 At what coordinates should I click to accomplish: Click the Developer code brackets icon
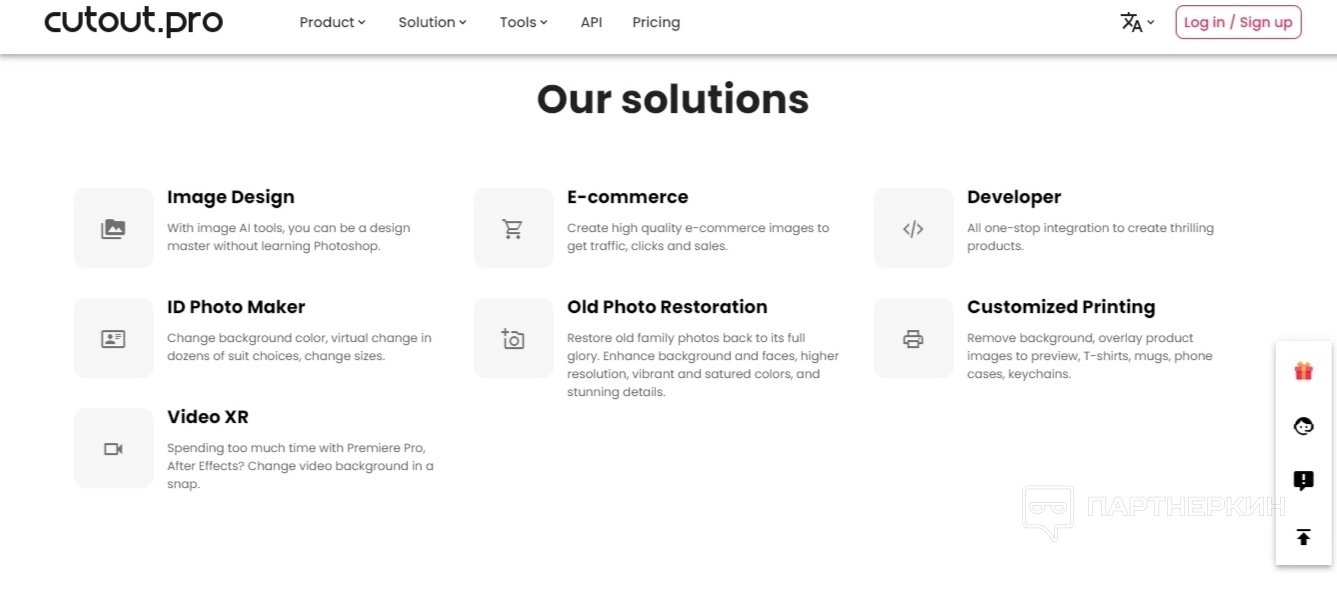(x=913, y=229)
